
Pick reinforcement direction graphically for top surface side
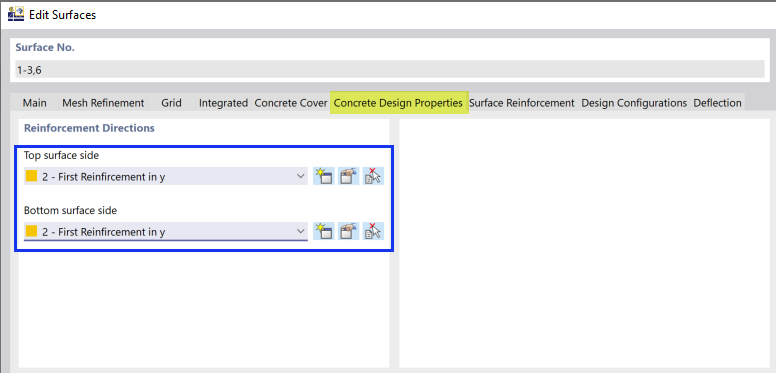[x=374, y=176]
